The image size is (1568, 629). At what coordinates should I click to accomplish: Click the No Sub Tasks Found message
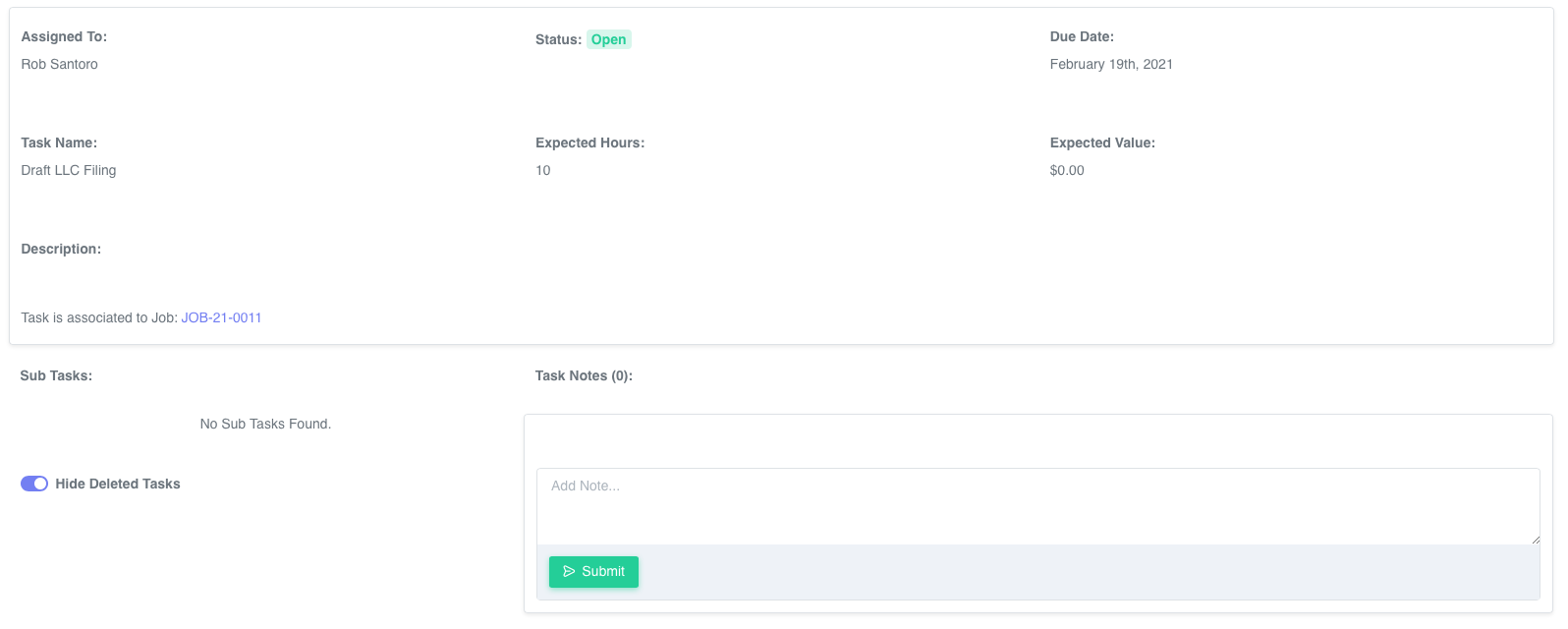(265, 424)
